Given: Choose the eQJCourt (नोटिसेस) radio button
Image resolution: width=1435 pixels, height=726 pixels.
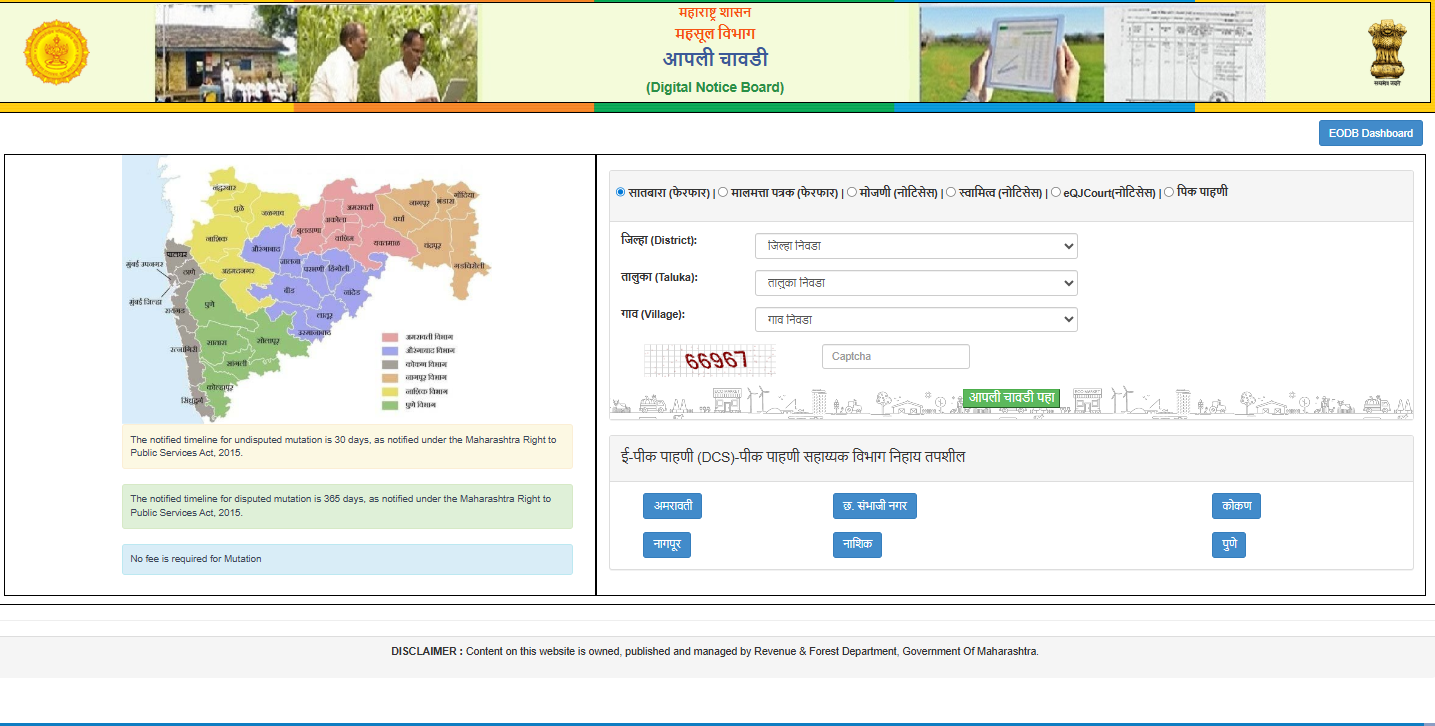Looking at the screenshot, I should (x=1056, y=192).
